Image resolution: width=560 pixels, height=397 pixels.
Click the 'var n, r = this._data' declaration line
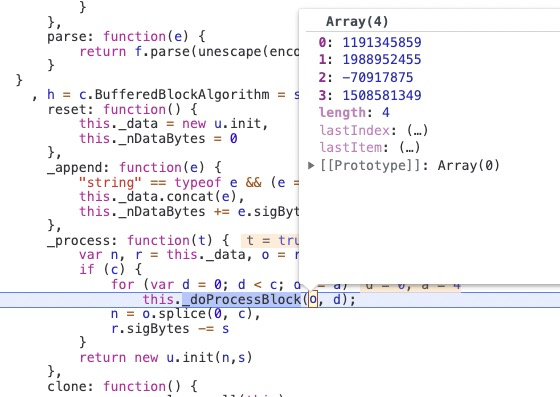pos(189,255)
